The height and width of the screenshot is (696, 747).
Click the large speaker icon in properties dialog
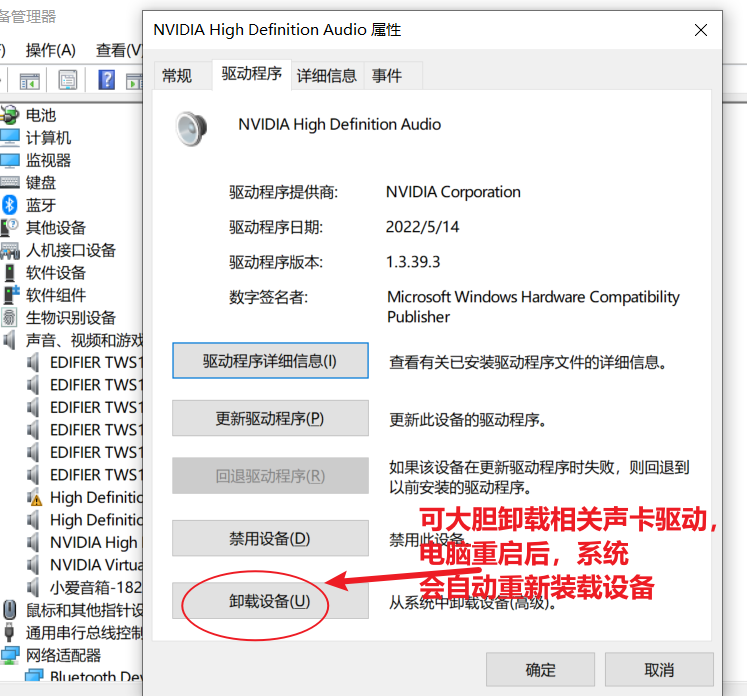click(x=192, y=128)
